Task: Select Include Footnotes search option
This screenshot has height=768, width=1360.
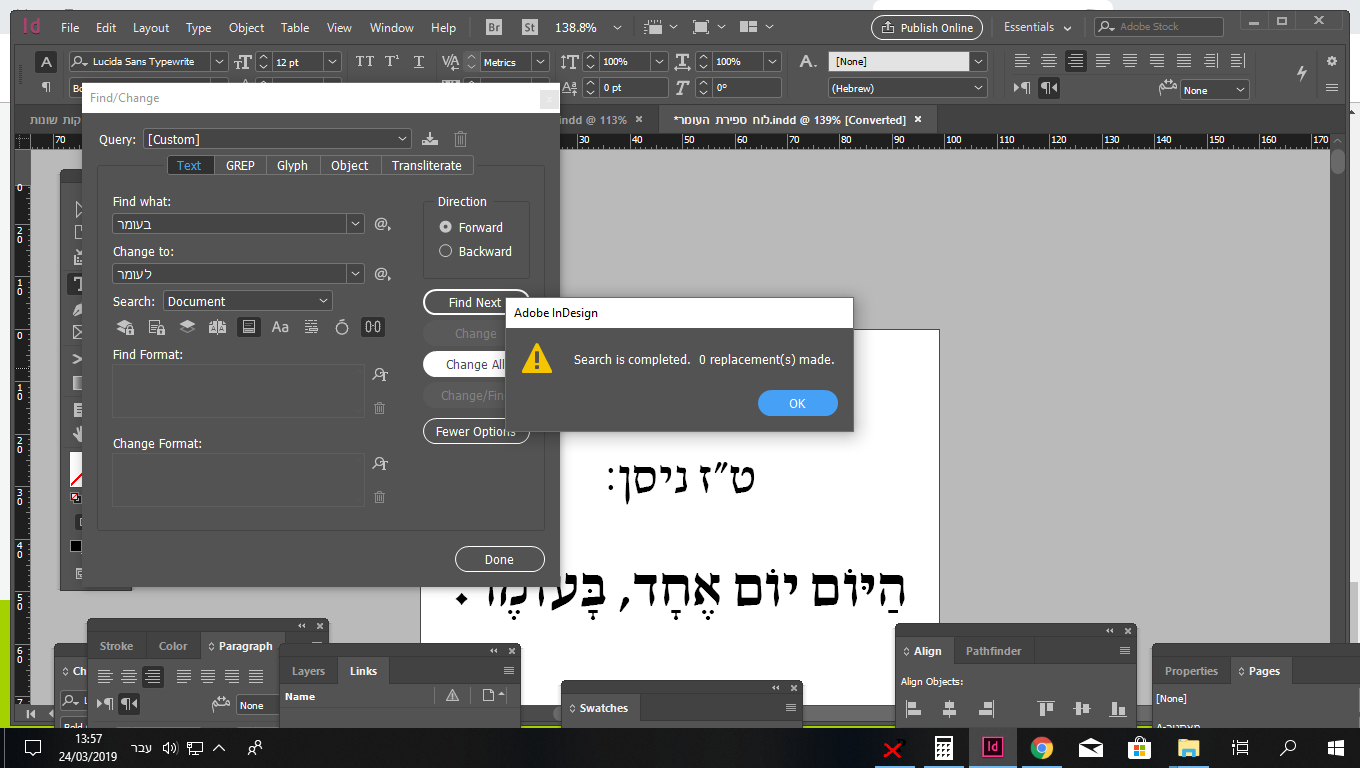Action: pos(248,327)
